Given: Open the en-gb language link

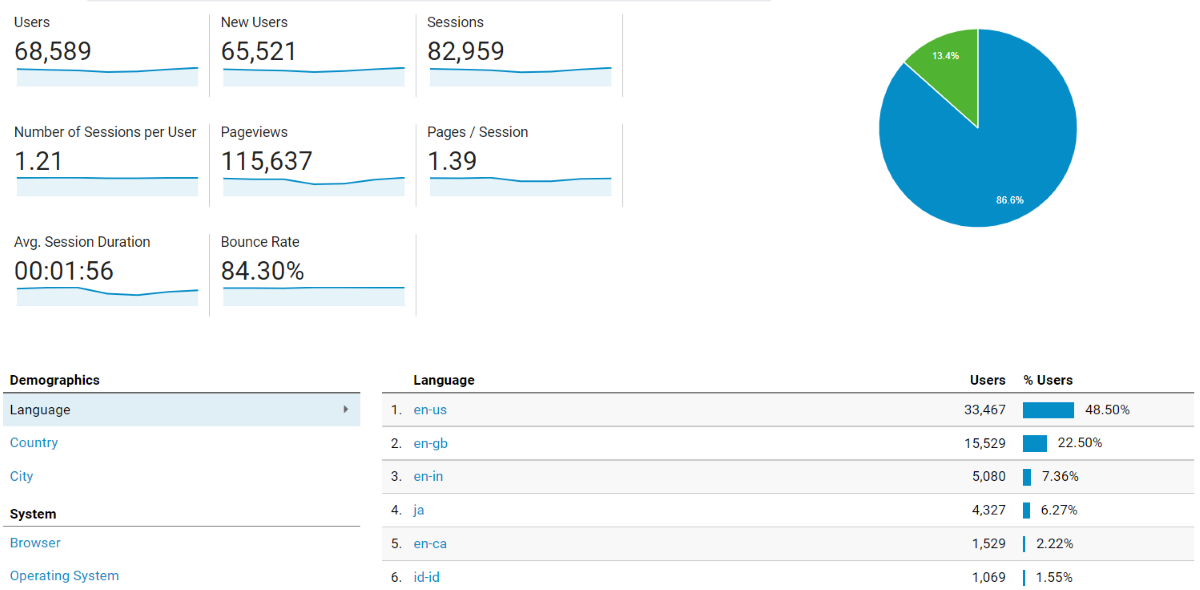Looking at the screenshot, I should (430, 443).
